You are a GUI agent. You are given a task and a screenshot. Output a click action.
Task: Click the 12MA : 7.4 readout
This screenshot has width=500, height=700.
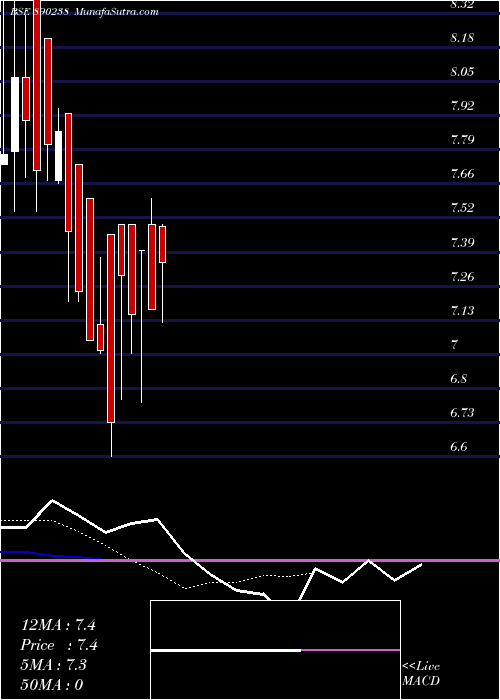point(58,625)
